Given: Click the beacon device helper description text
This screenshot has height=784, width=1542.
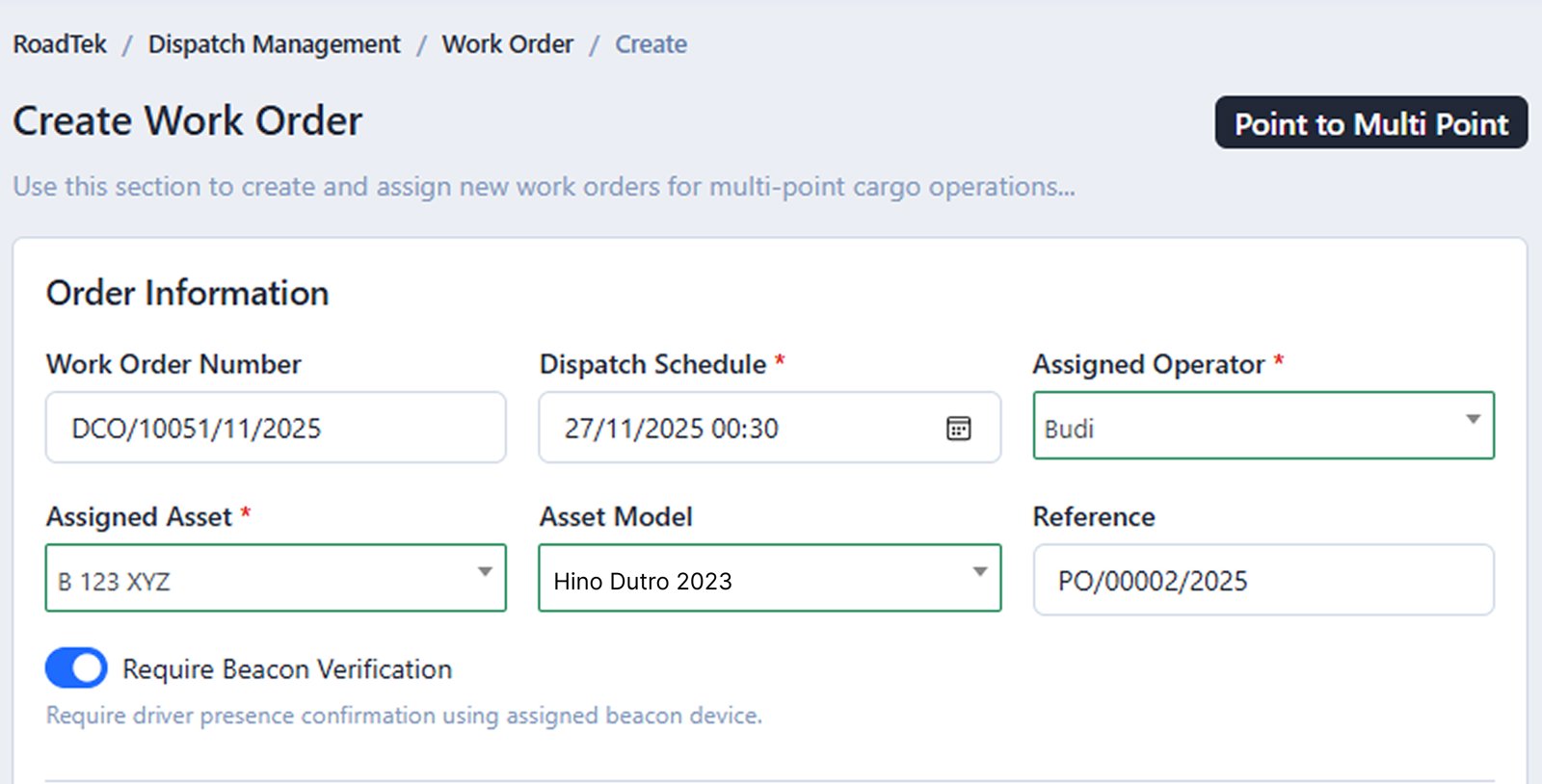Looking at the screenshot, I should pyautogui.click(x=404, y=716).
